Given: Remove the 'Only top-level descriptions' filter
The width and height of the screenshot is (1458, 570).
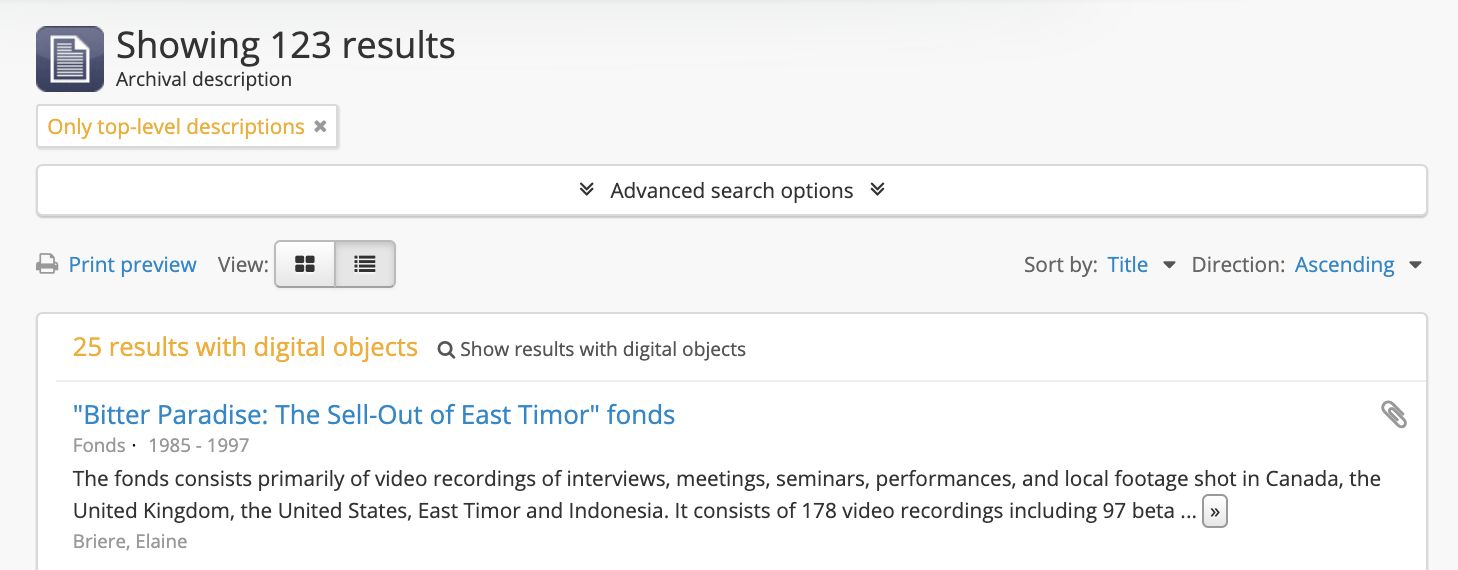Looking at the screenshot, I should (320, 127).
